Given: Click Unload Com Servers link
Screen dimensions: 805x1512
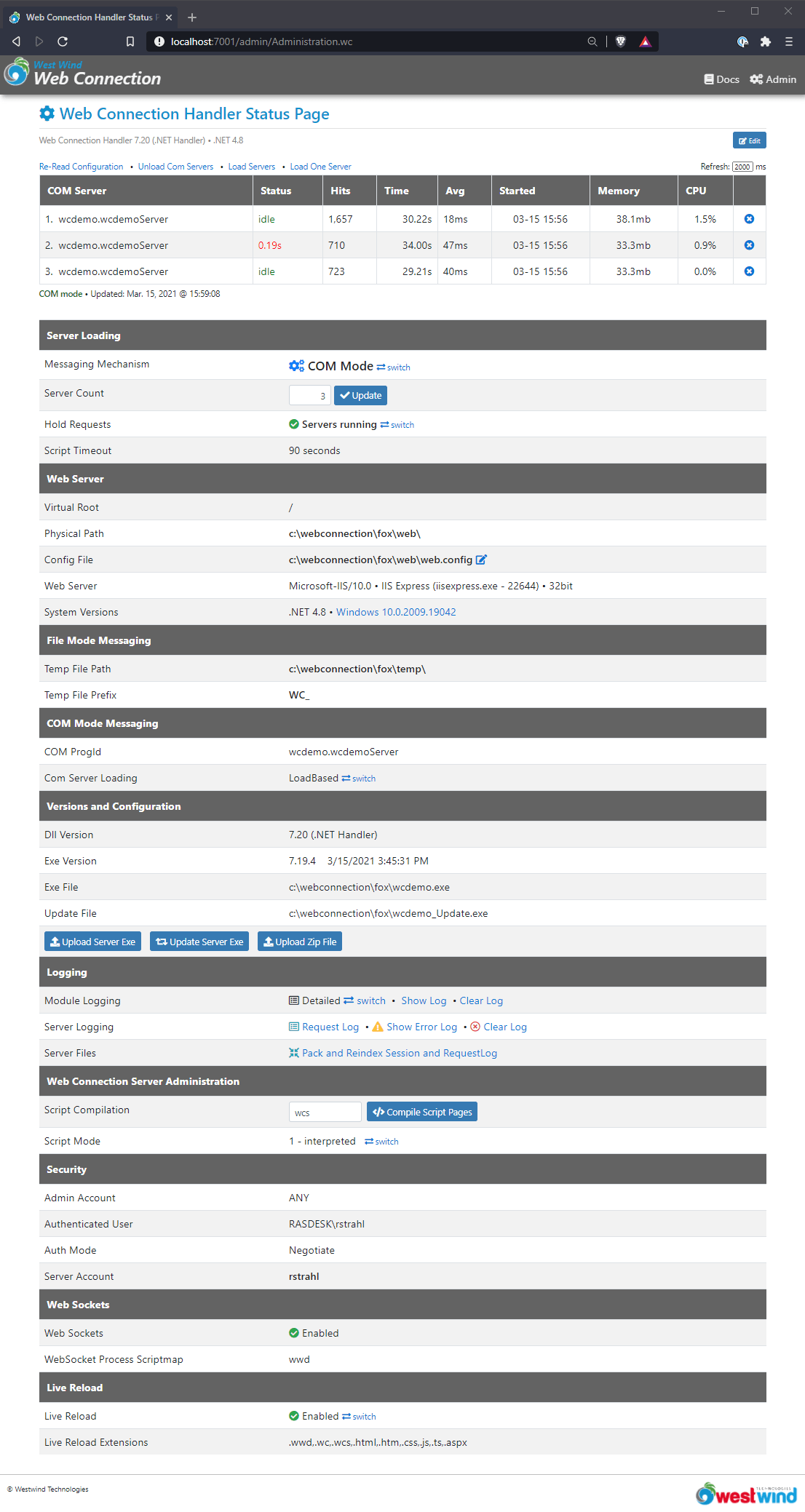Looking at the screenshot, I should pos(176,167).
